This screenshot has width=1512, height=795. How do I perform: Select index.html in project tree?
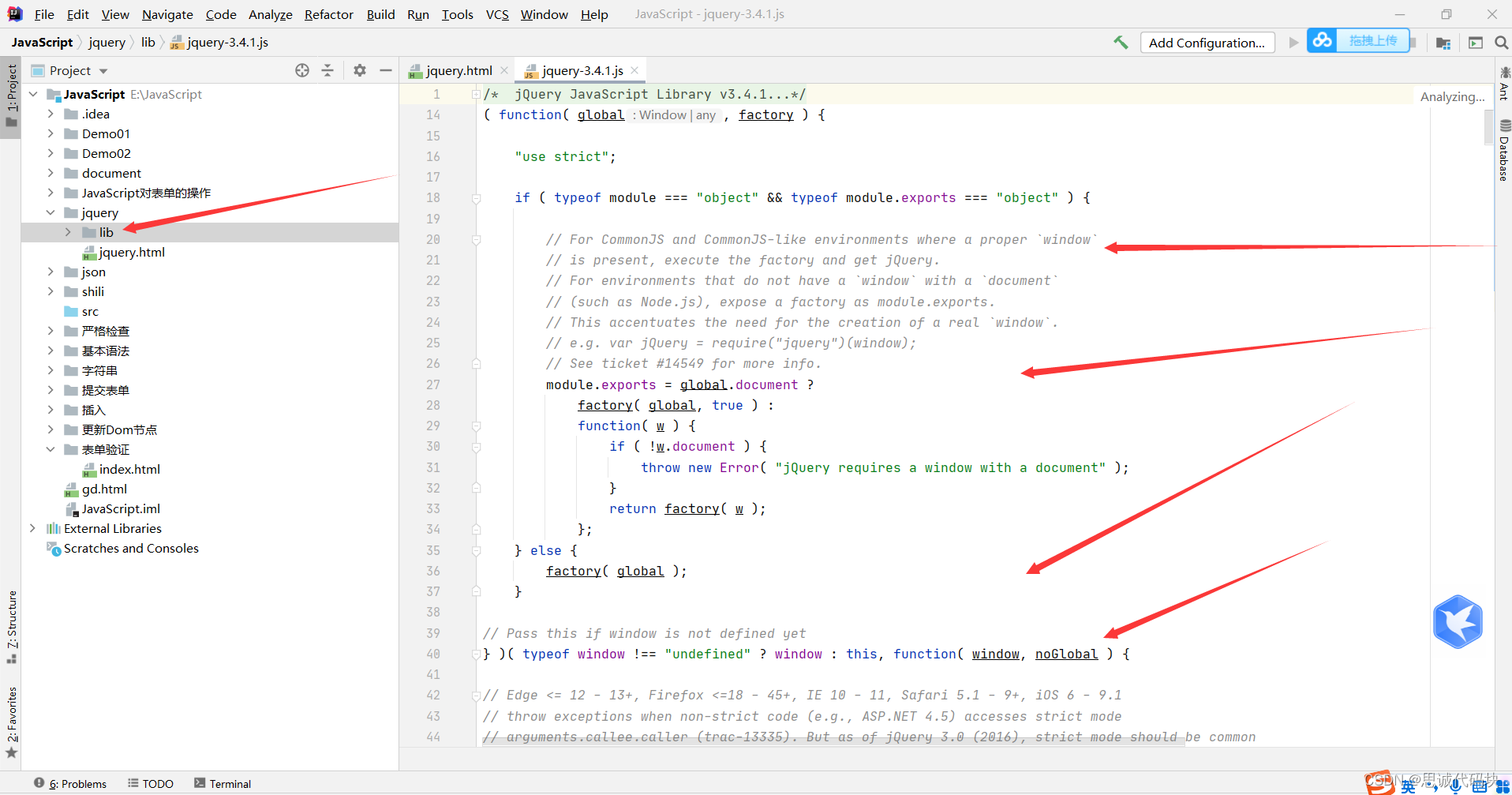[x=121, y=469]
